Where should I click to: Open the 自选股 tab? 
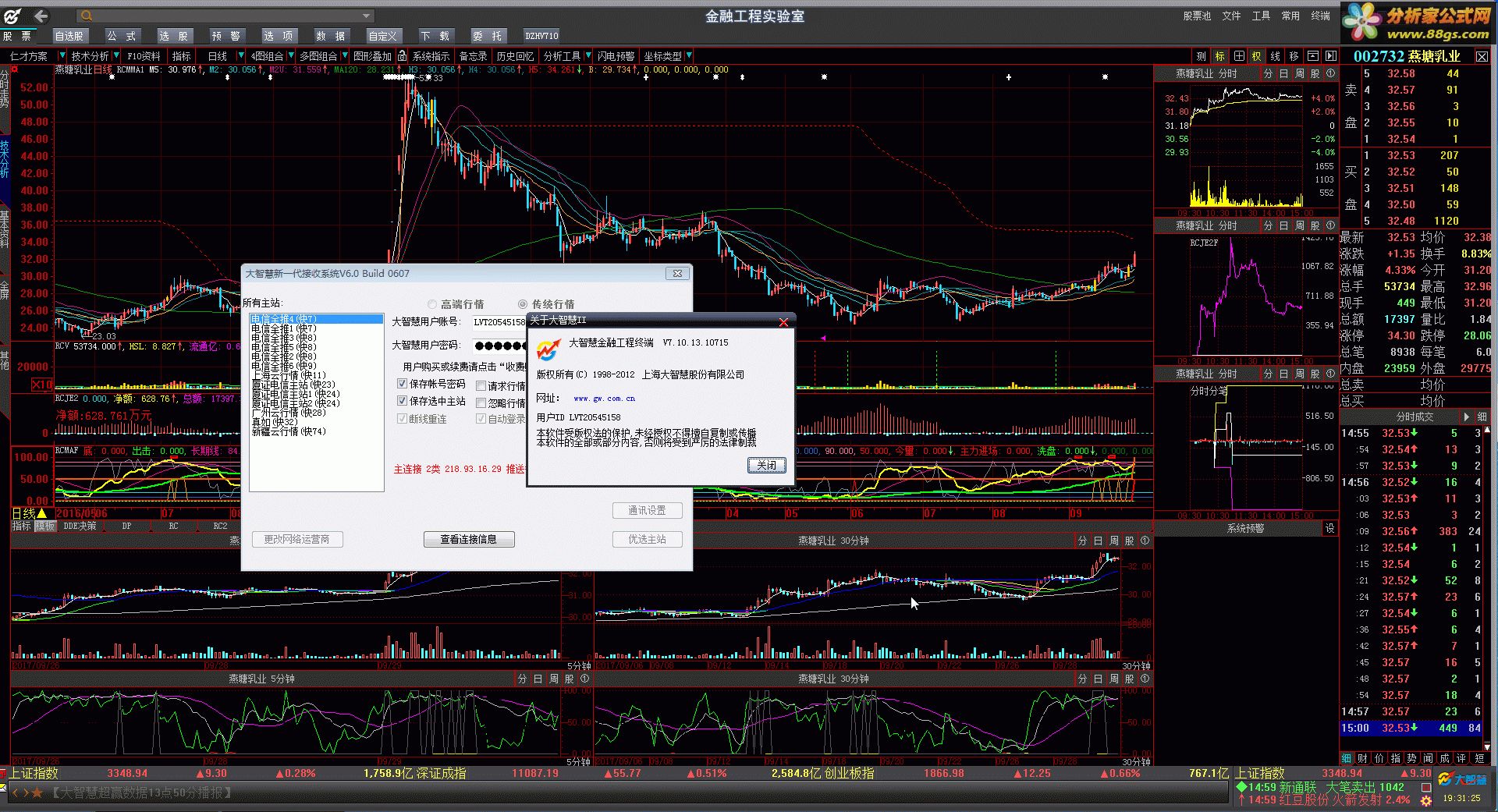[69, 36]
